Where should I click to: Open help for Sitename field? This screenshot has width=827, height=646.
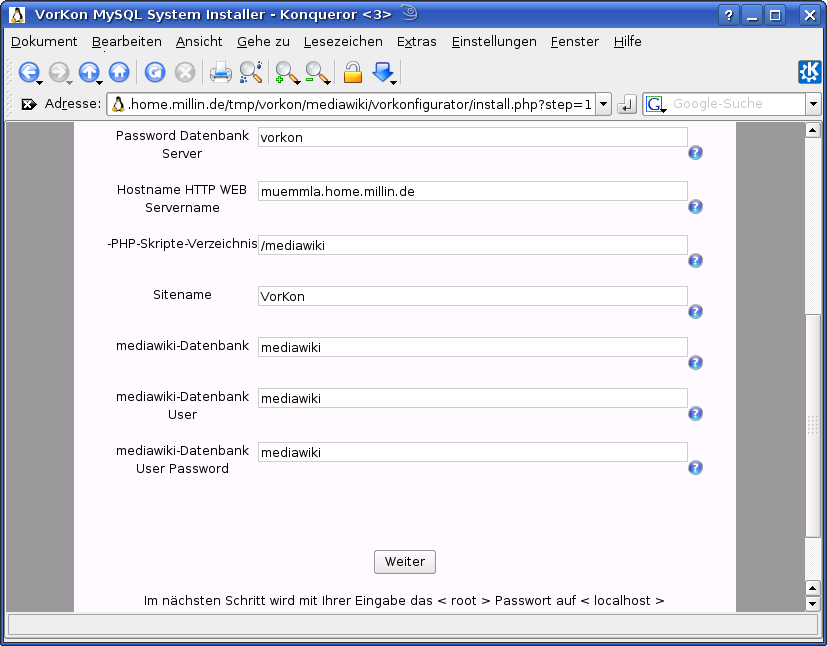click(695, 312)
